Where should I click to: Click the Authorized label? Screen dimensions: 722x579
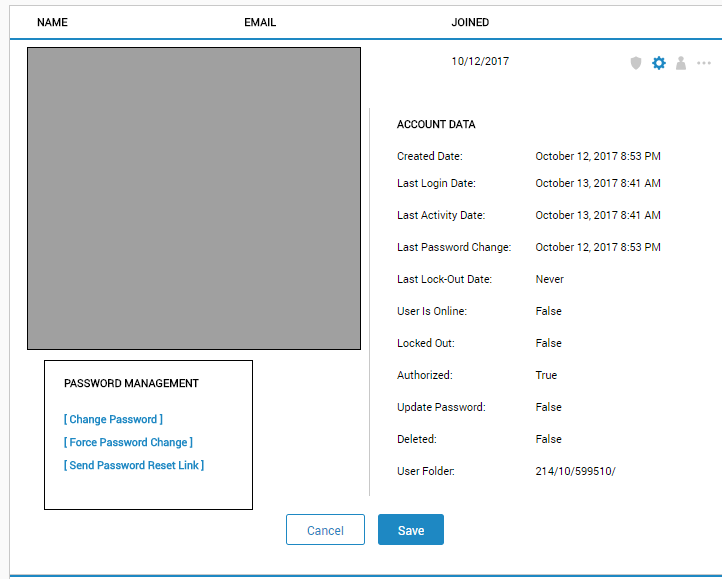click(x=425, y=375)
